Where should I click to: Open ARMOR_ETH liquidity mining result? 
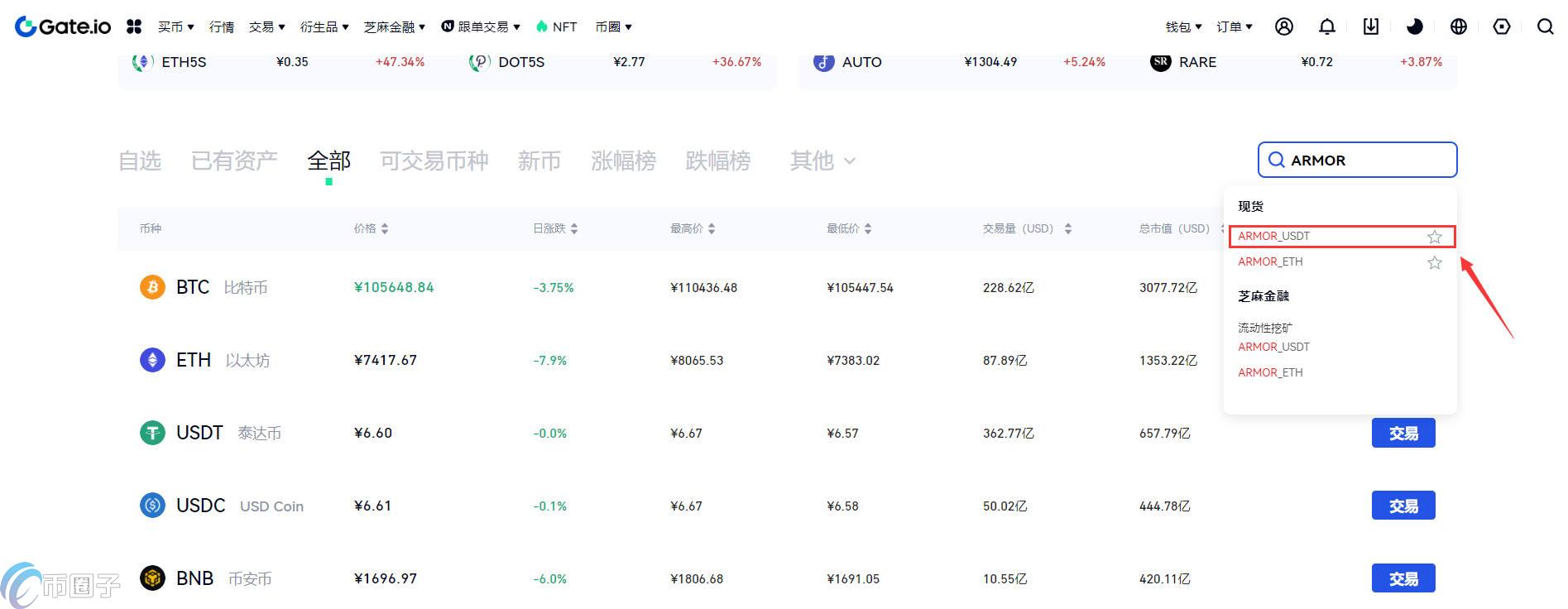pos(1270,372)
